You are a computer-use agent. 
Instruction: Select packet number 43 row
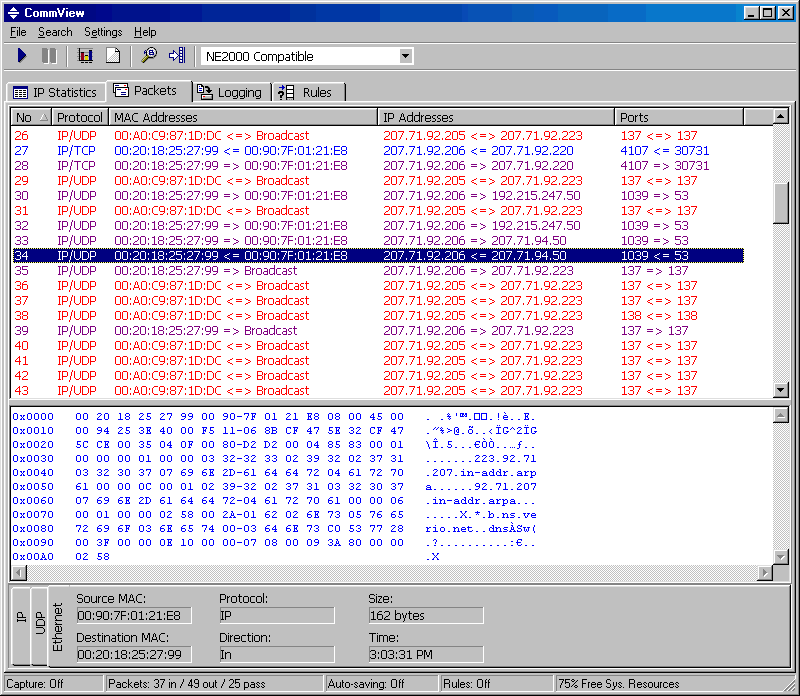(378, 390)
